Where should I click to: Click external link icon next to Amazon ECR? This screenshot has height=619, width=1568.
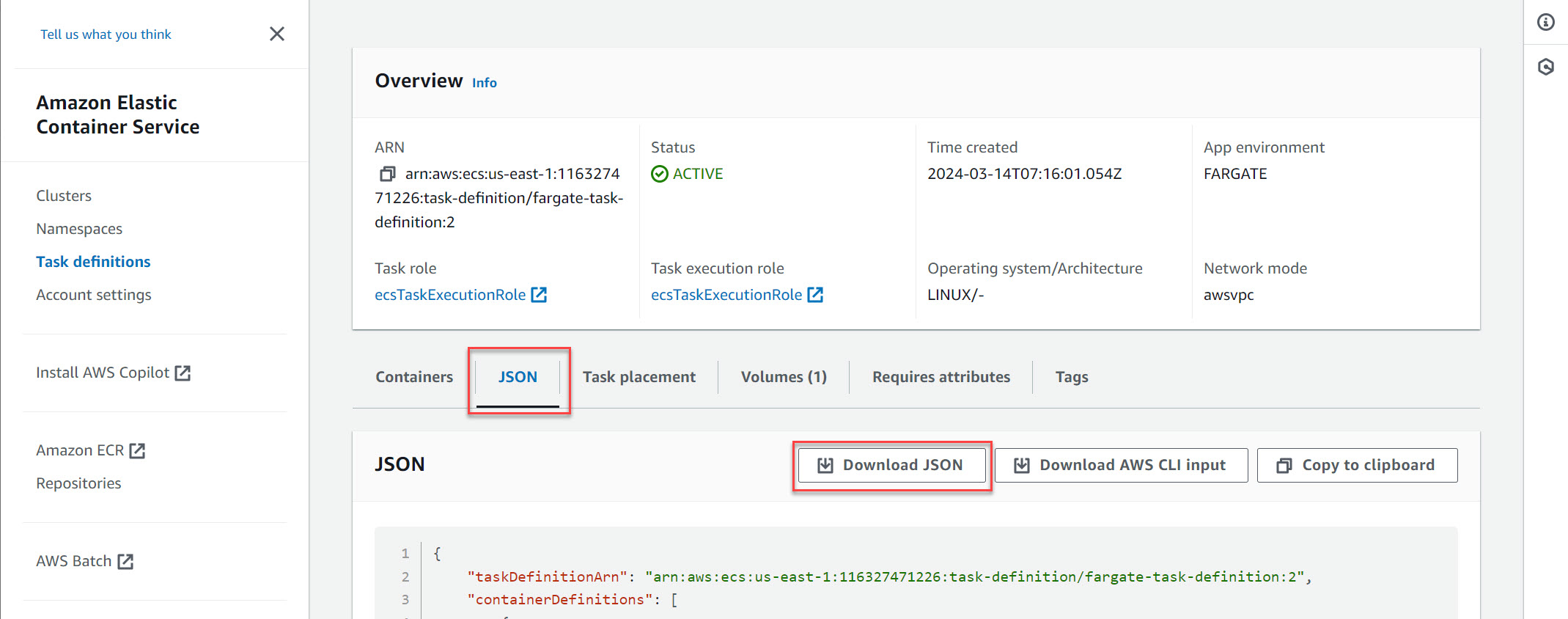[x=138, y=451]
